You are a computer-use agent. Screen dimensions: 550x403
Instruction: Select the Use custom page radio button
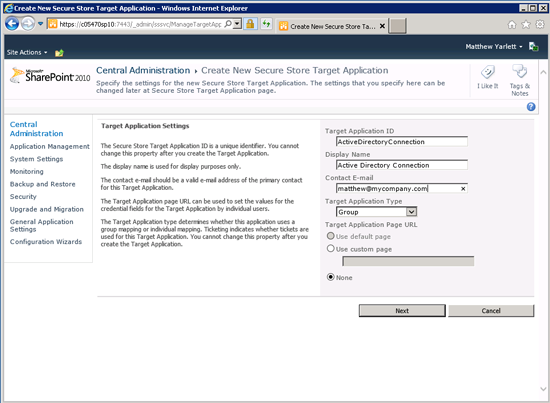tap(330, 249)
